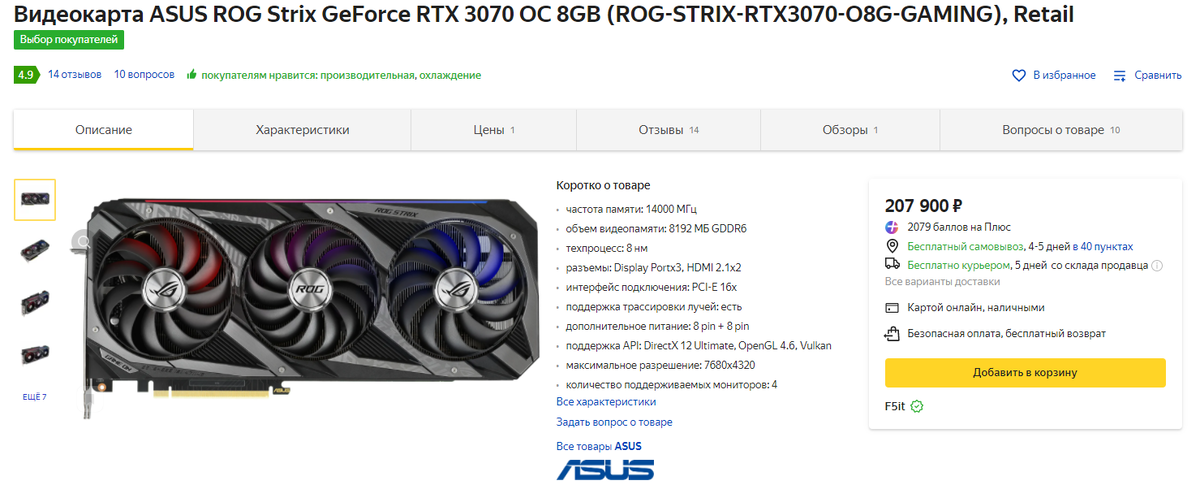This screenshot has width=1200, height=498.
Task: Click the Plus points badge icon
Action: click(x=892, y=227)
